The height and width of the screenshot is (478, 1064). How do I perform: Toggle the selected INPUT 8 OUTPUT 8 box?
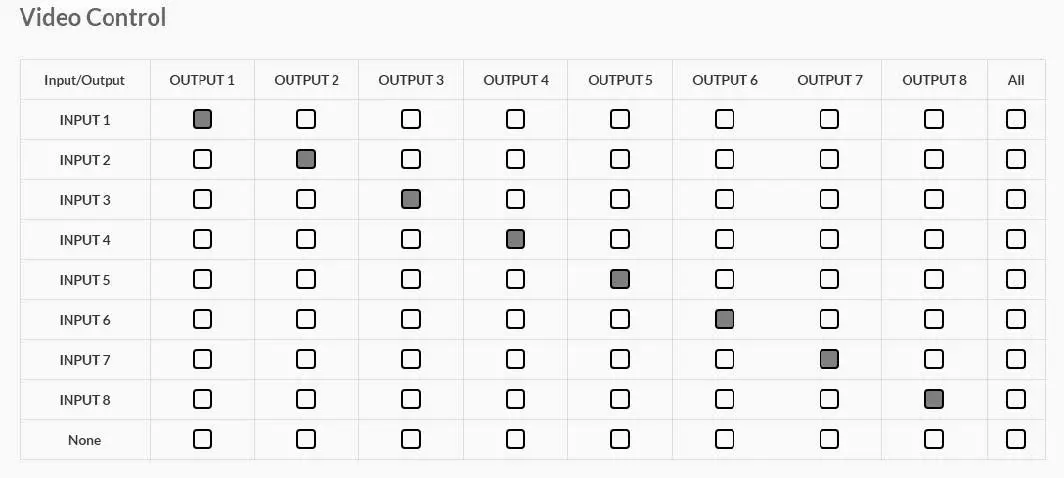(x=934, y=399)
